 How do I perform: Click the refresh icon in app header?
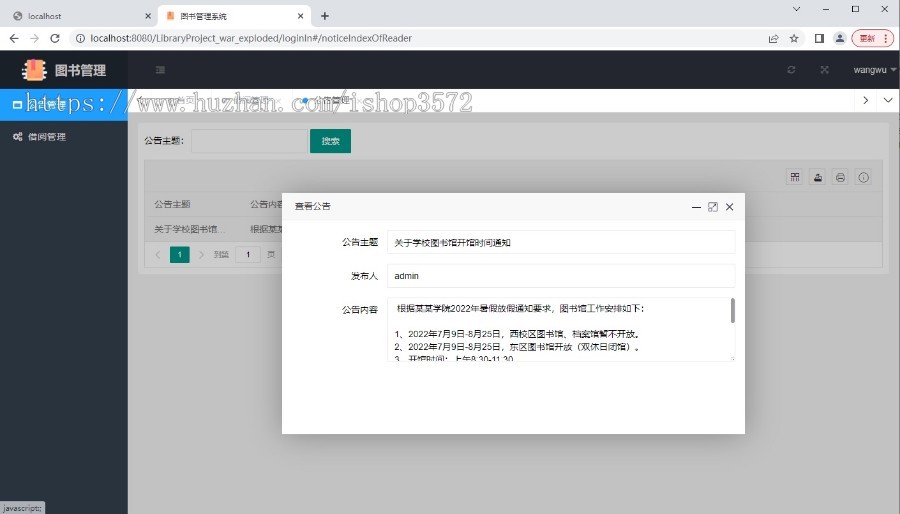[x=791, y=70]
